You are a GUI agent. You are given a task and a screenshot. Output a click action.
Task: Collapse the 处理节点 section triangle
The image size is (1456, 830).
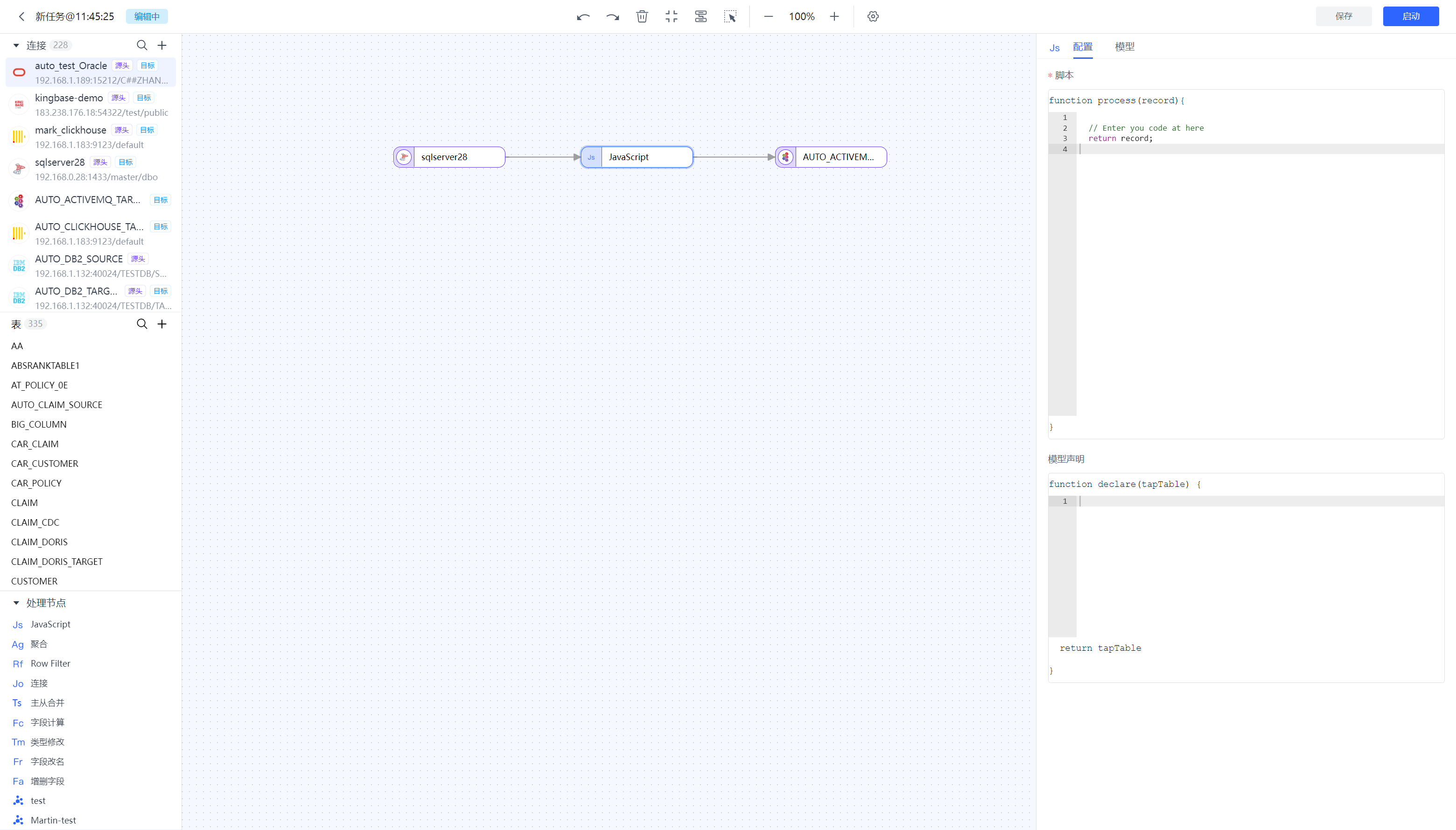[x=16, y=603]
